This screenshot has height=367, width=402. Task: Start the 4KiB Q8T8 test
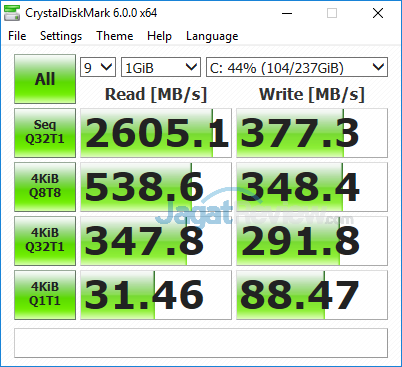45,187
